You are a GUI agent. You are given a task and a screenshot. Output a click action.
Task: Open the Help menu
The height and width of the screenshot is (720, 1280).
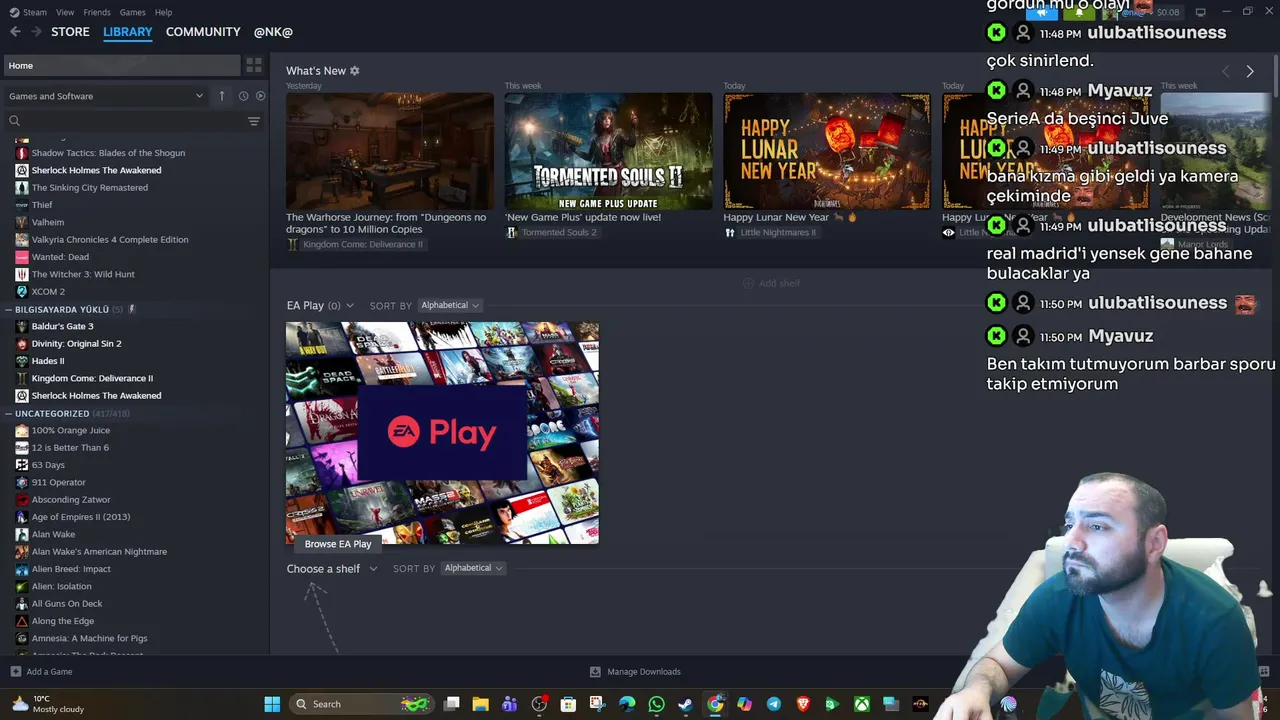(x=163, y=12)
